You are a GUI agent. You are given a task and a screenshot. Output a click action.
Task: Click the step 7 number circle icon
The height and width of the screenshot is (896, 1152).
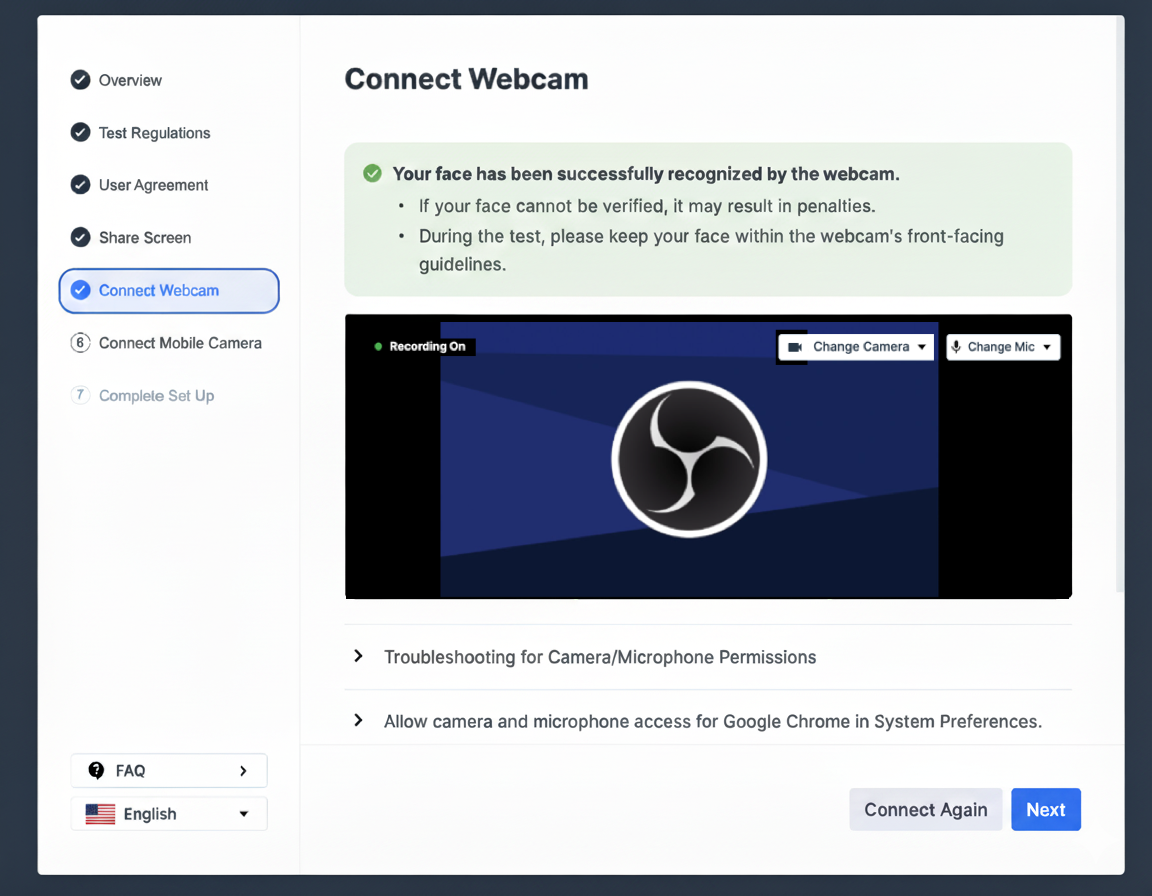coord(80,395)
